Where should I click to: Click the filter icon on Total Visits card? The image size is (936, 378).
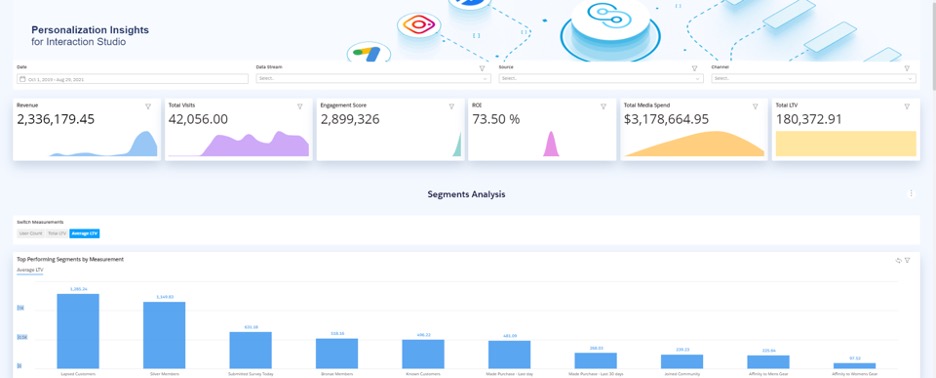click(300, 106)
